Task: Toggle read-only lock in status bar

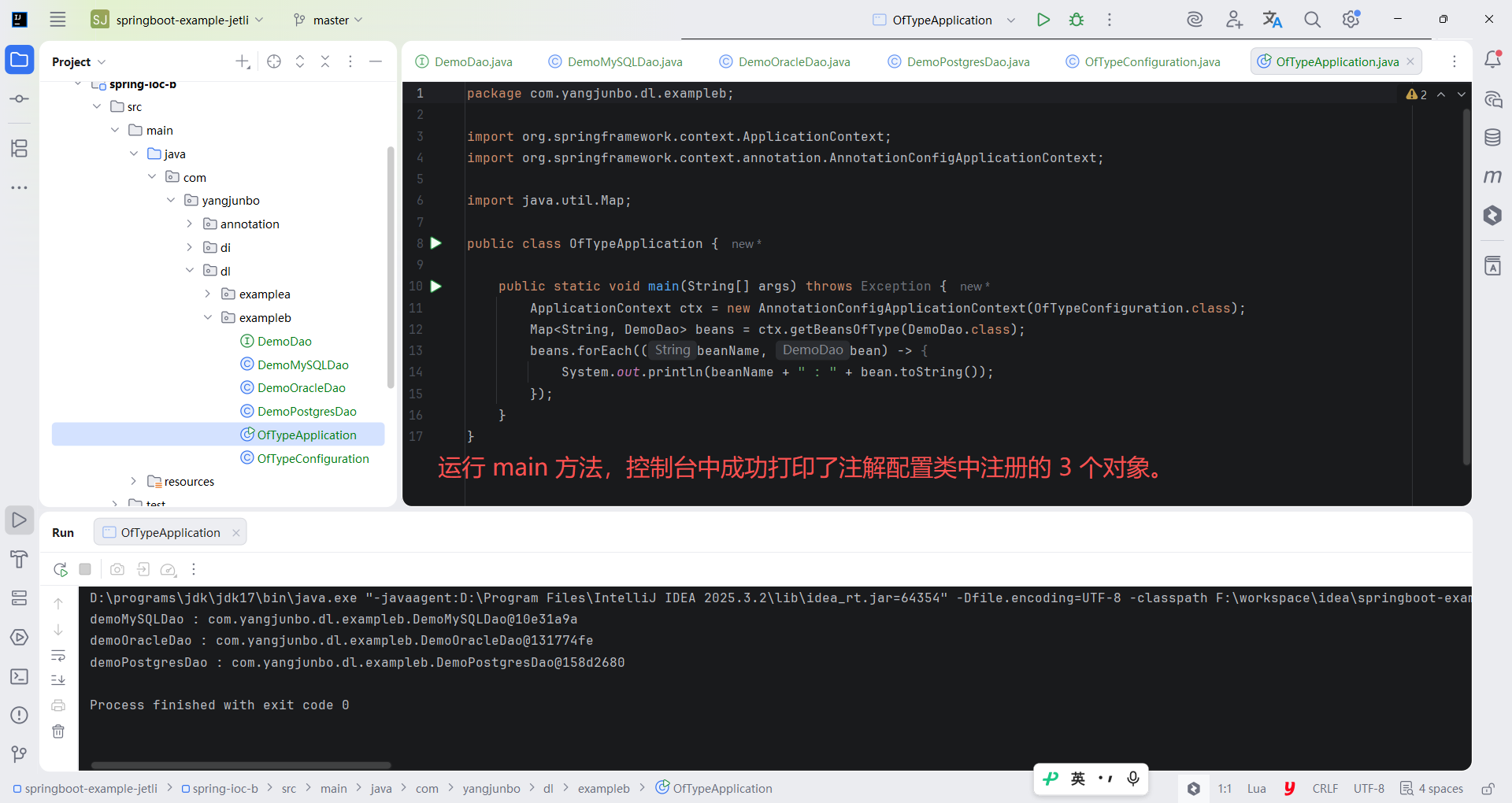Action: click(x=1488, y=788)
